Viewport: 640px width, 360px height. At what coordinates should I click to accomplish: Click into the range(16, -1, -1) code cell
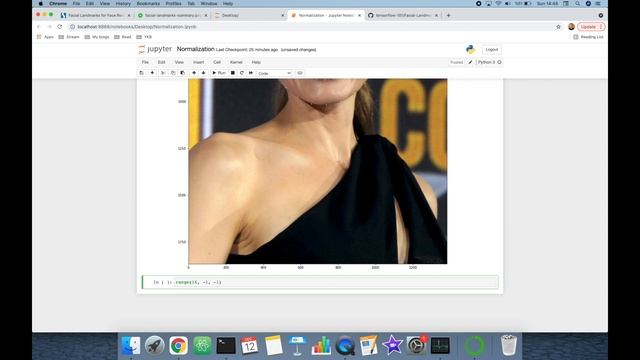point(336,282)
